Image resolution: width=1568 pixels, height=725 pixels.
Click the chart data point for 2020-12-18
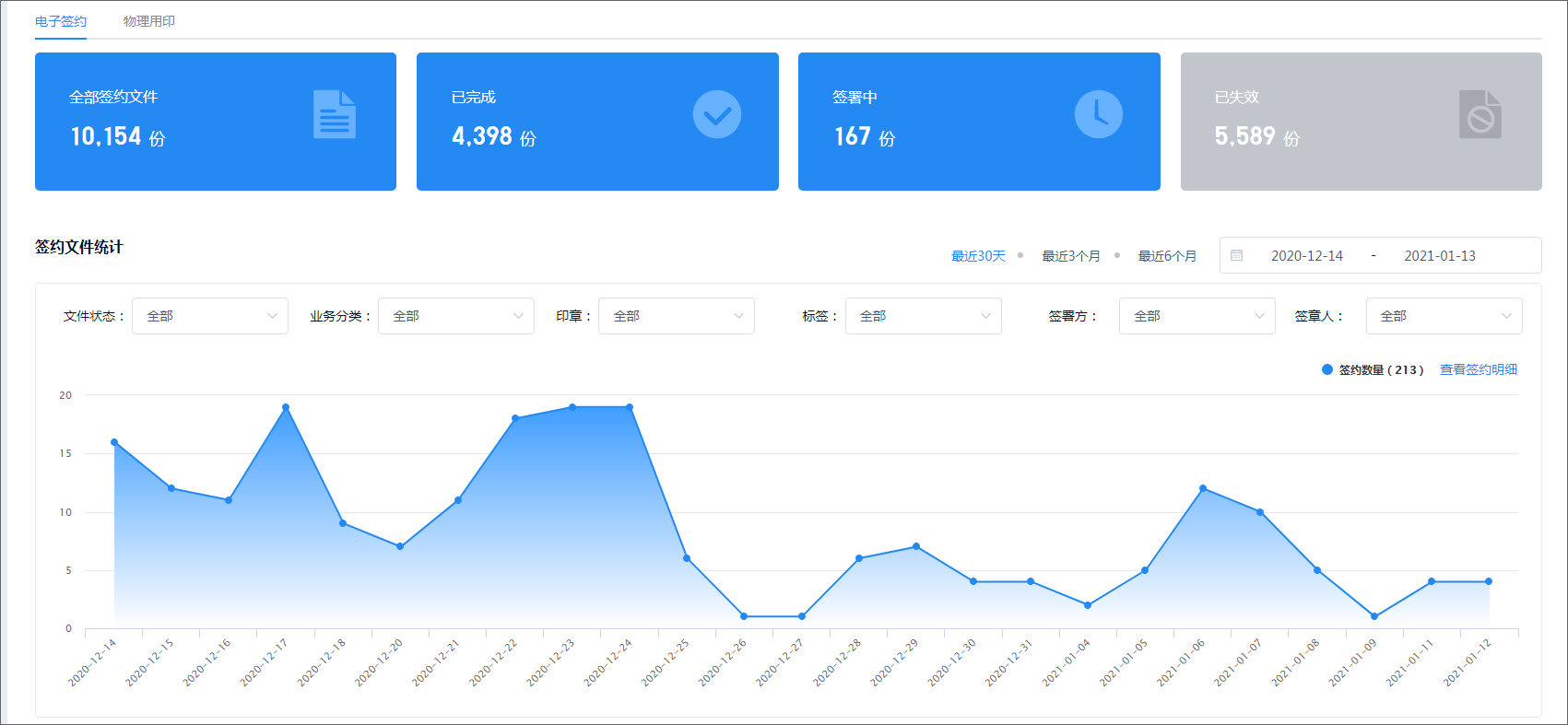[343, 523]
